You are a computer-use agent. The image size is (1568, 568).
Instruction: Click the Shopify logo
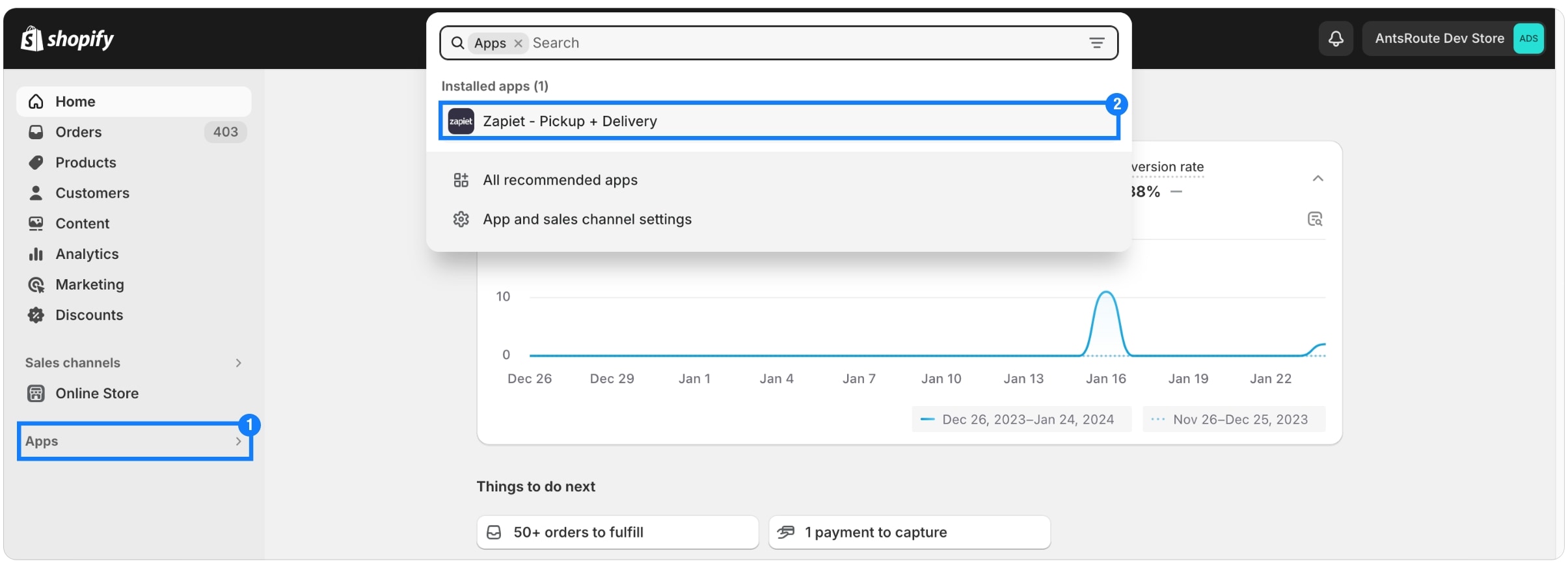[67, 39]
